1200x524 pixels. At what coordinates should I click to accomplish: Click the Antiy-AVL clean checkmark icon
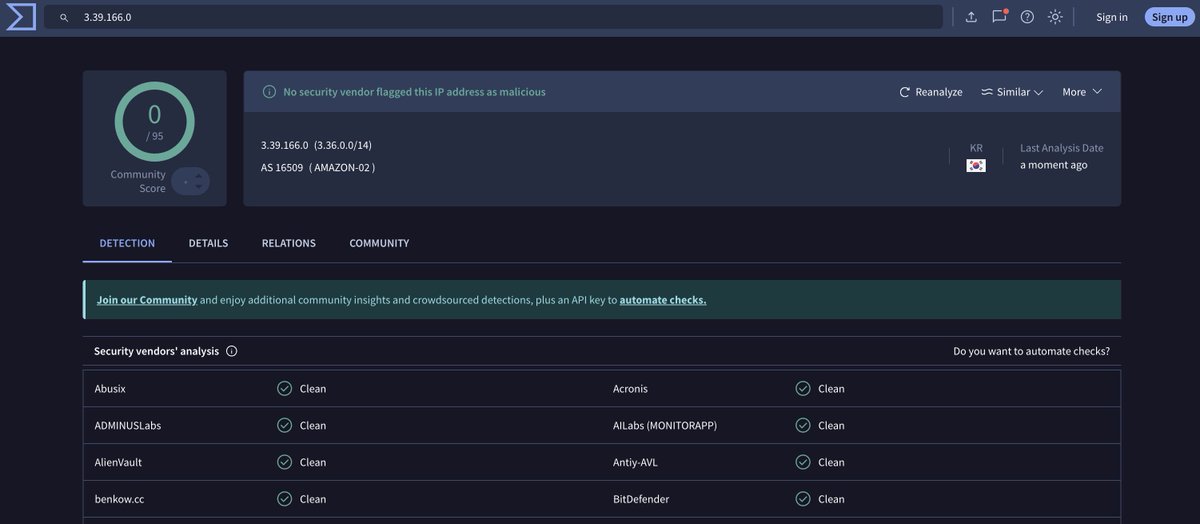[803, 462]
